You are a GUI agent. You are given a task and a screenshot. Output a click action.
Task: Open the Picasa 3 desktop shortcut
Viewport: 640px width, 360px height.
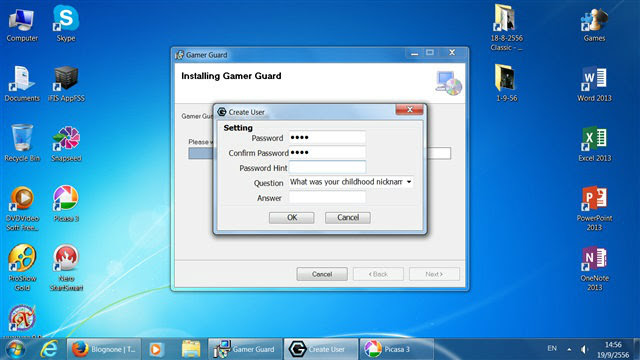click(x=66, y=204)
